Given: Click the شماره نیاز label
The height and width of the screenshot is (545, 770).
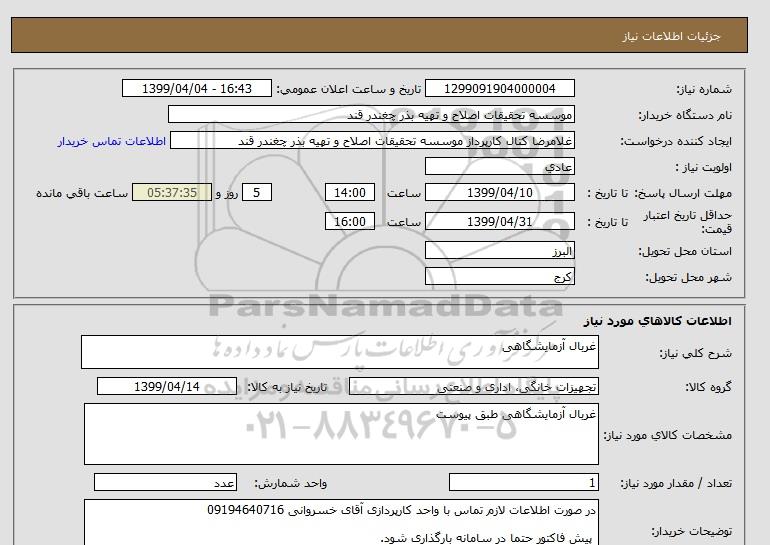Looking at the screenshot, I should coord(704,89).
